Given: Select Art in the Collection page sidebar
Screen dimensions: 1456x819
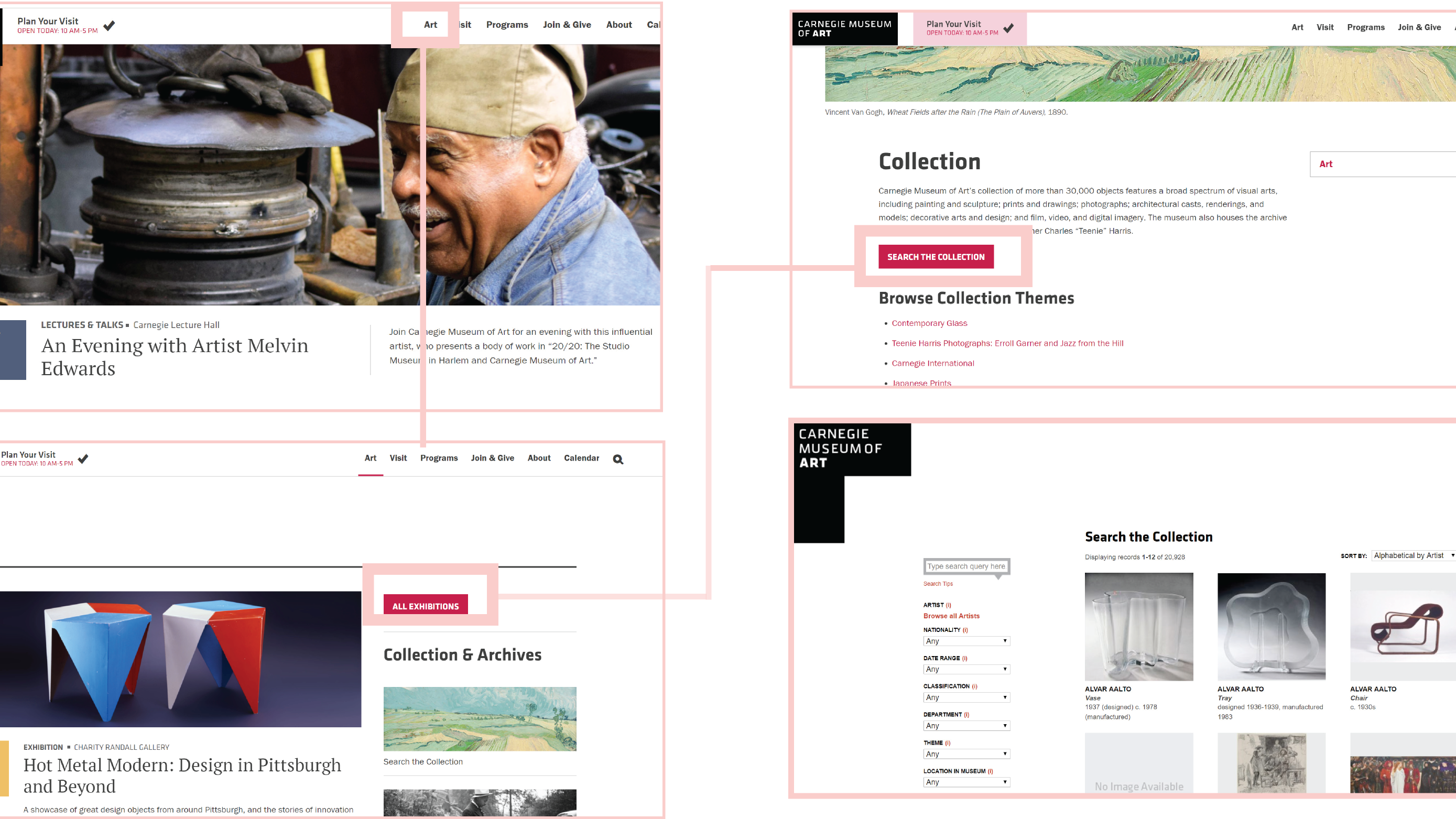Looking at the screenshot, I should tap(1326, 164).
